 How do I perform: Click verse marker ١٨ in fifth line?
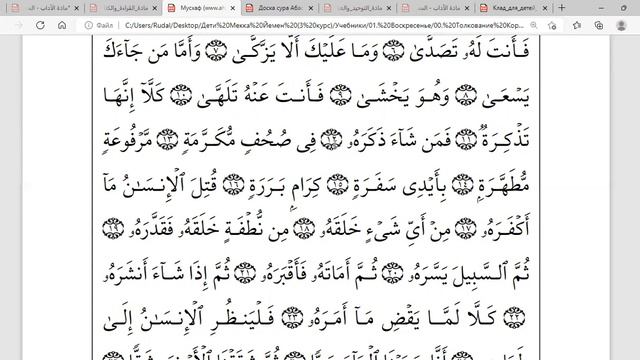pos(304,229)
